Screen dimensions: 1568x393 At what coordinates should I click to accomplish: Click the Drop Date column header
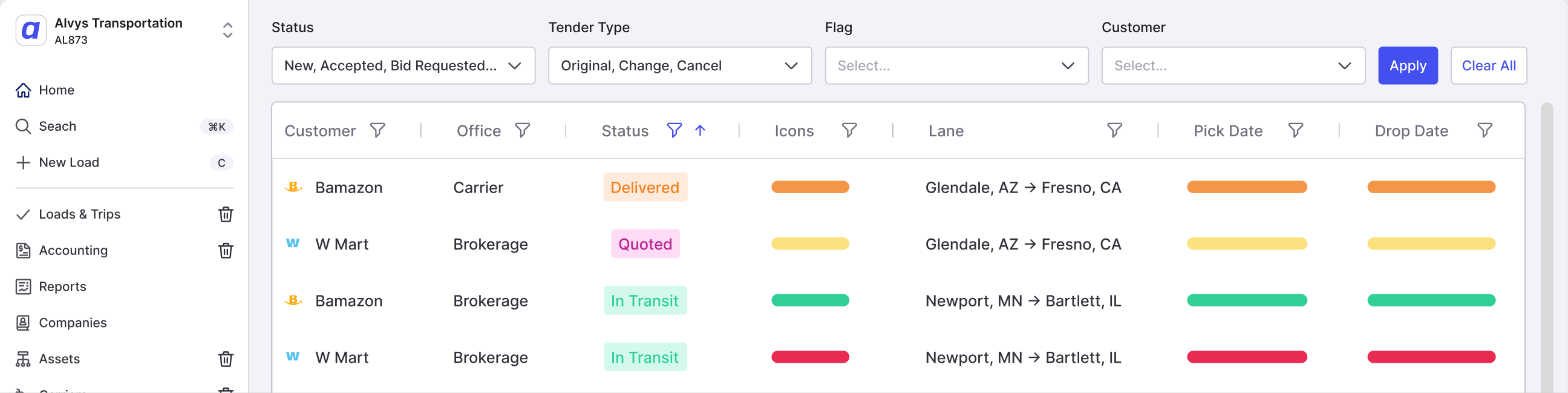[x=1411, y=131]
